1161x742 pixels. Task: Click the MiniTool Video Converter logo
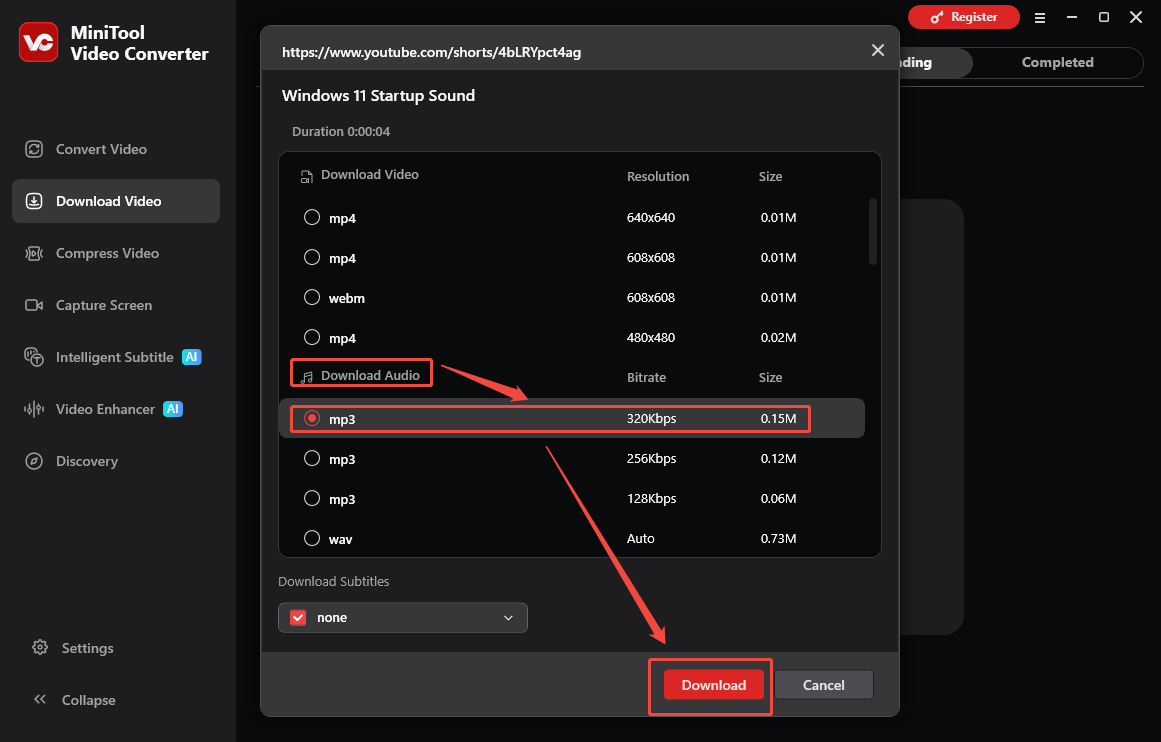coord(39,42)
